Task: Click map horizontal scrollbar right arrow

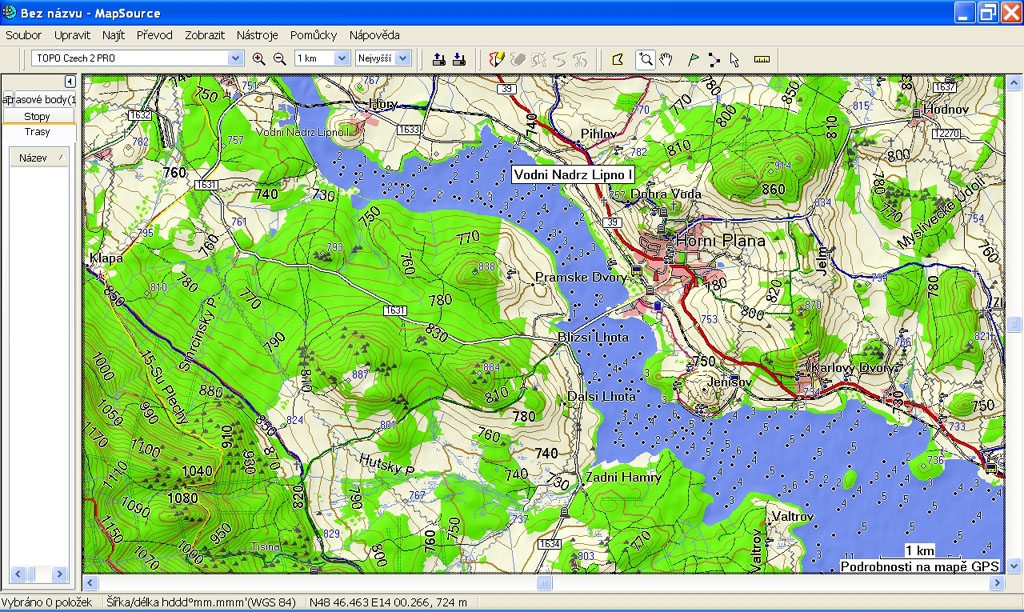Action: (x=997, y=583)
